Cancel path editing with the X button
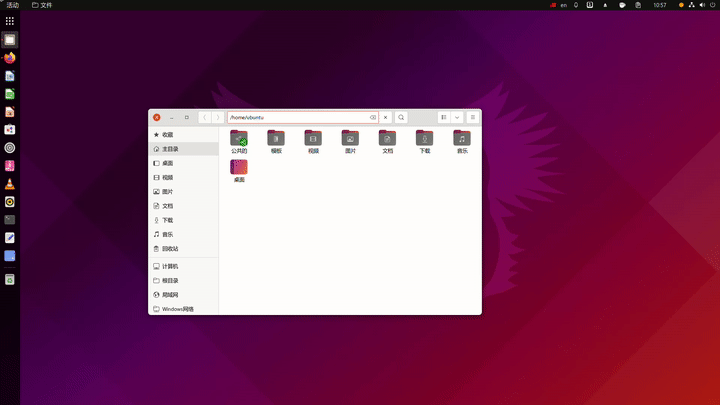The height and width of the screenshot is (405, 720). 386,118
